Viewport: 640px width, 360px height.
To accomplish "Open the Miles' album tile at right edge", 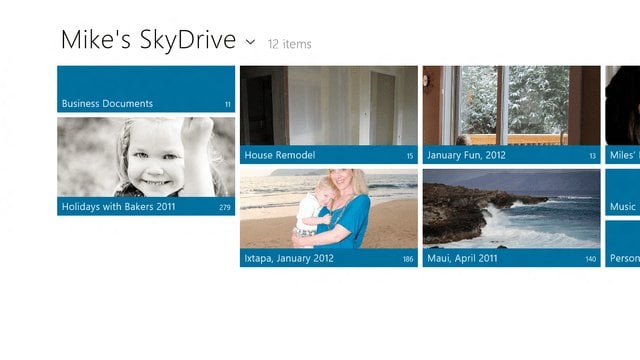I will point(623,115).
